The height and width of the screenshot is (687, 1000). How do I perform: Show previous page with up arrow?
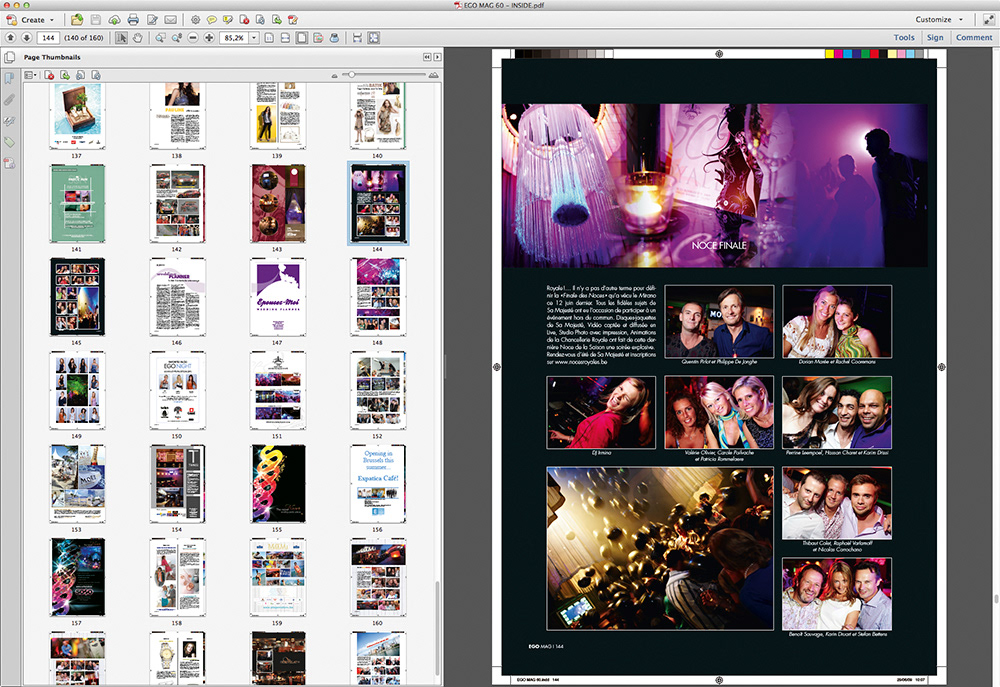[10, 38]
